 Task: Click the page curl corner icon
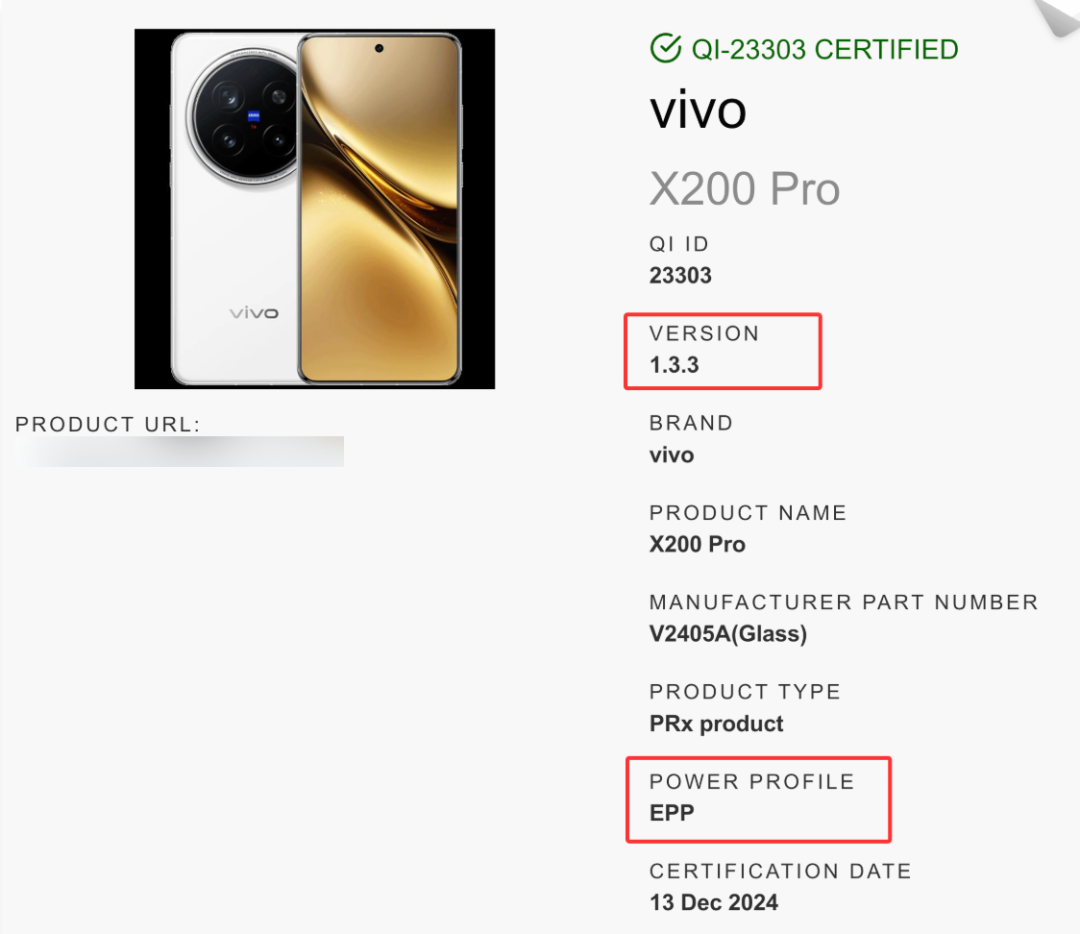click(x=1057, y=17)
